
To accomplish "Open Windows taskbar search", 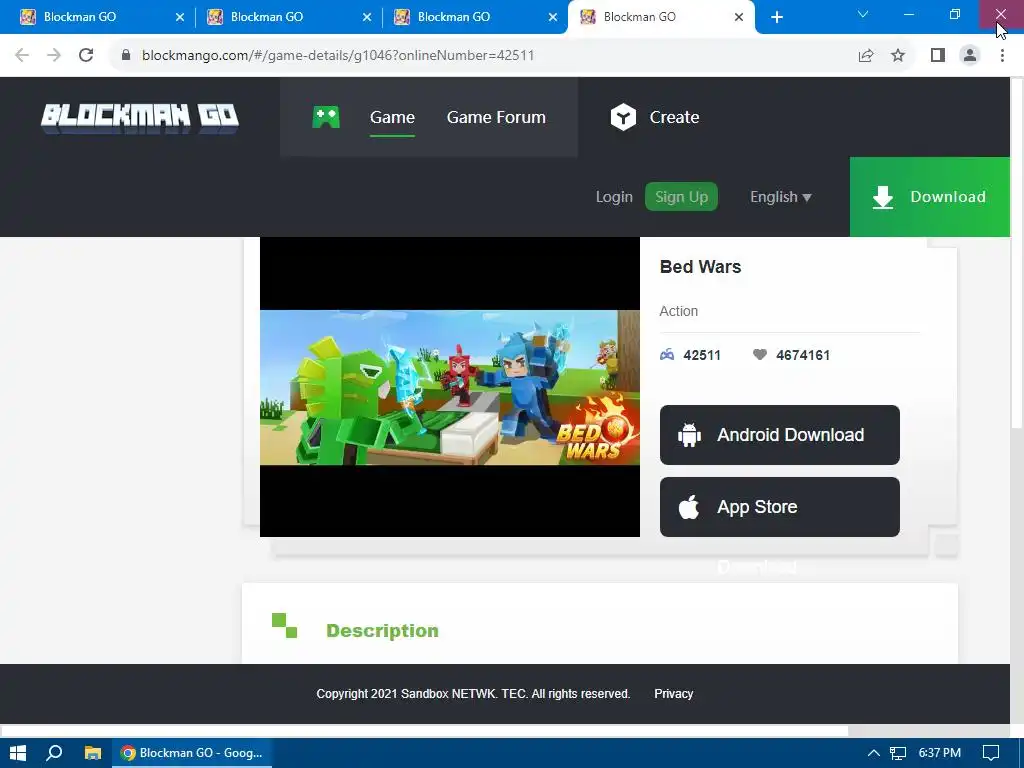I will pyautogui.click(x=54, y=753).
